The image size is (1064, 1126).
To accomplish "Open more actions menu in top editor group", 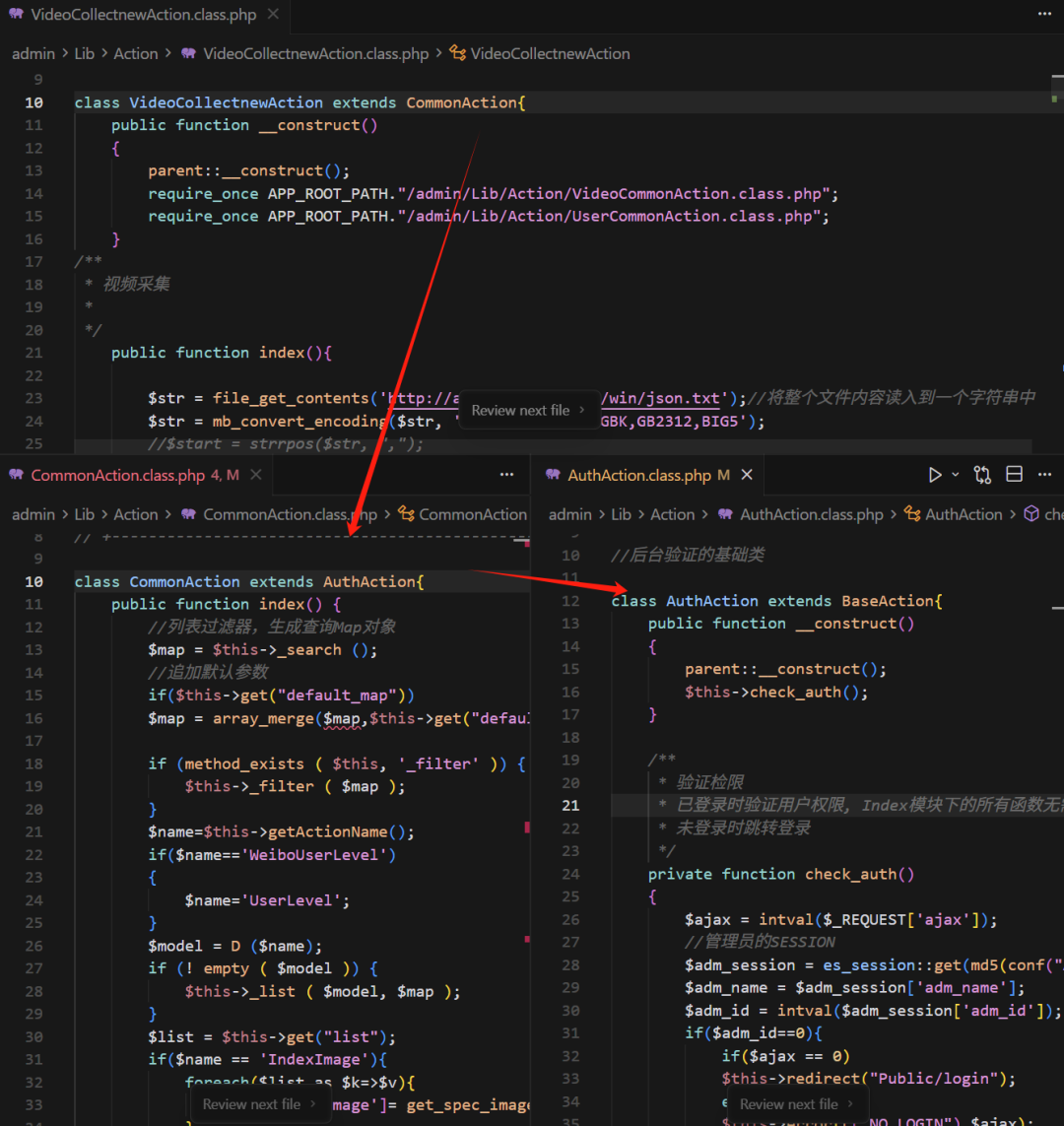I will tap(1044, 15).
